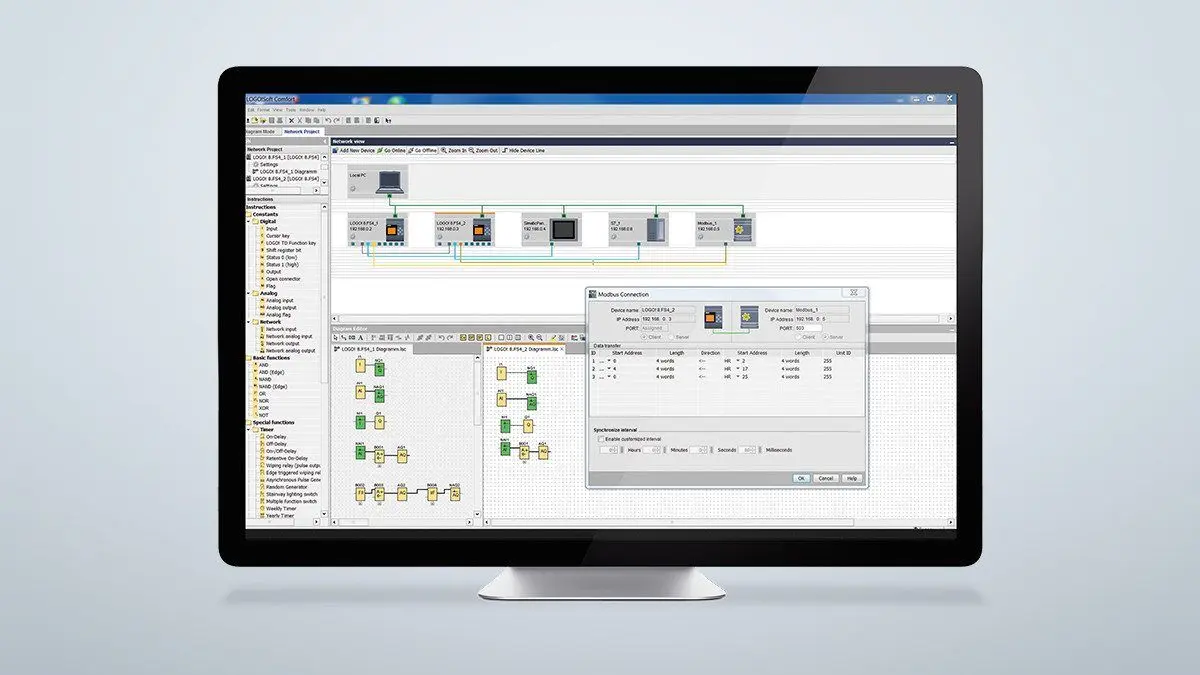Zoom In on the network view

pos(455,150)
